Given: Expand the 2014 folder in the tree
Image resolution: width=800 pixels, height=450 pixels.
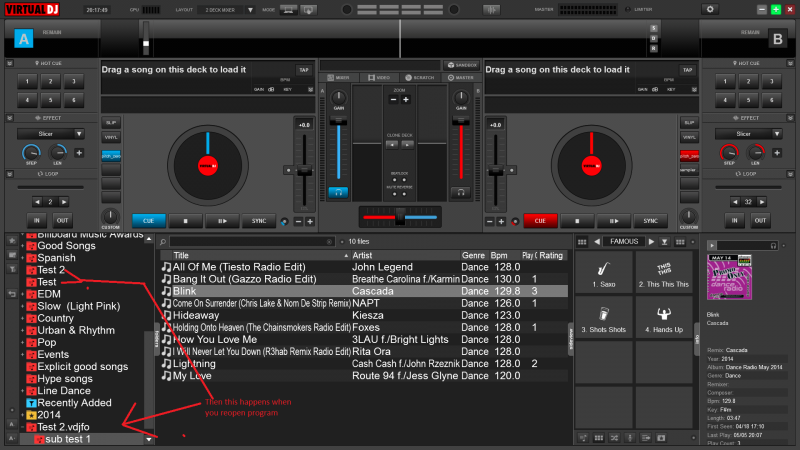Looking at the screenshot, I should (22, 415).
